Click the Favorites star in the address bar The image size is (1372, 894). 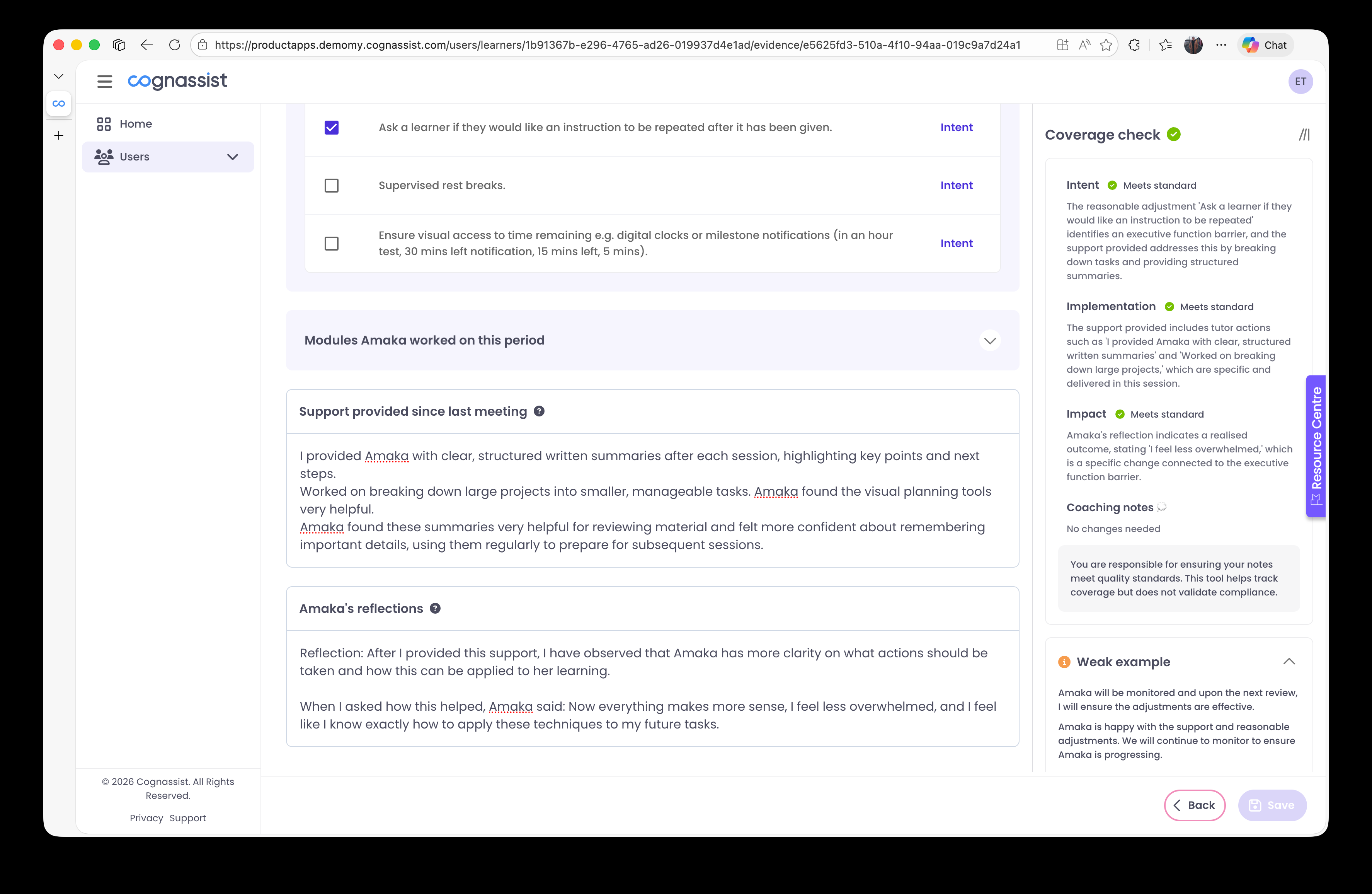[x=1106, y=45]
